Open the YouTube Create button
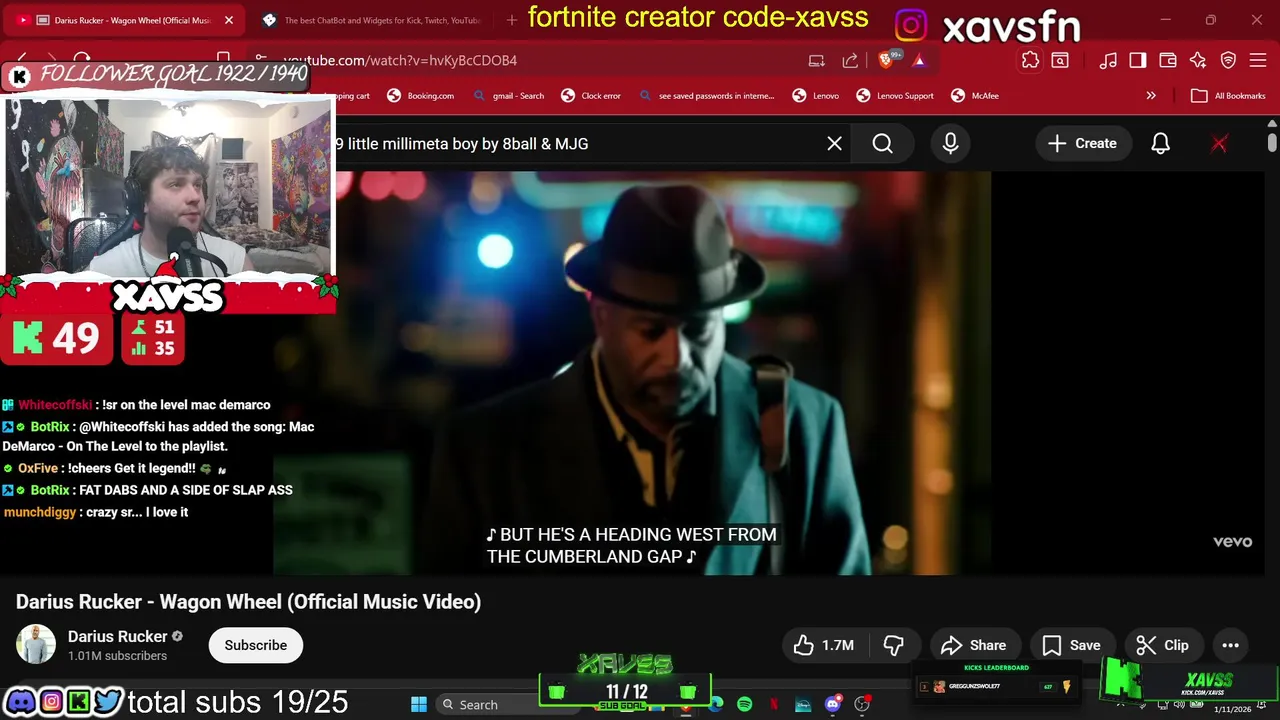 click(1082, 144)
